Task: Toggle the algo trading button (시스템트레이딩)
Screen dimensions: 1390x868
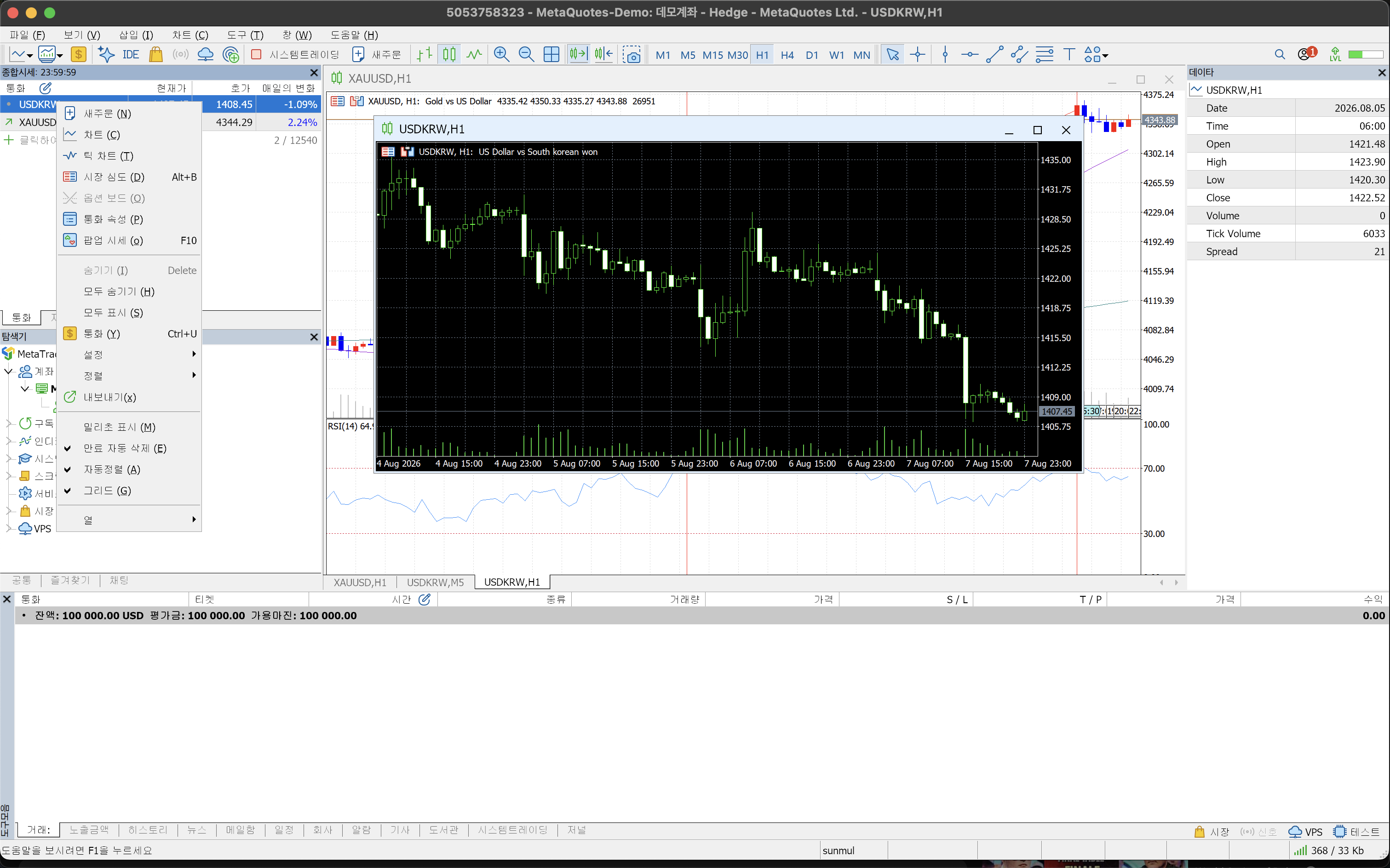Action: [x=296, y=55]
